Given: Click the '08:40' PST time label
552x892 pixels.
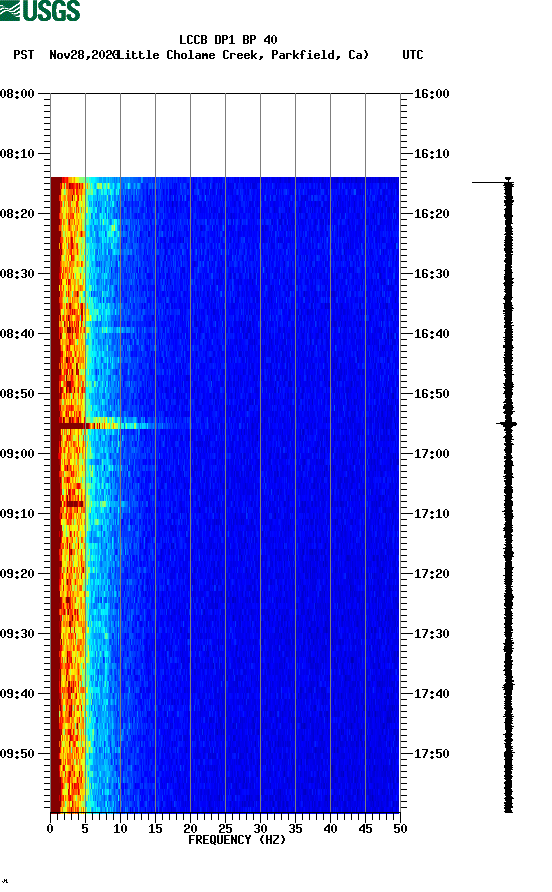Looking at the screenshot, I should point(17,333).
